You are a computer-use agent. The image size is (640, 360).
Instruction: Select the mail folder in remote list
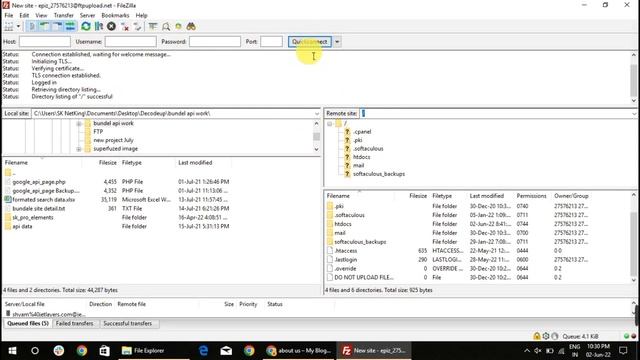(340, 233)
